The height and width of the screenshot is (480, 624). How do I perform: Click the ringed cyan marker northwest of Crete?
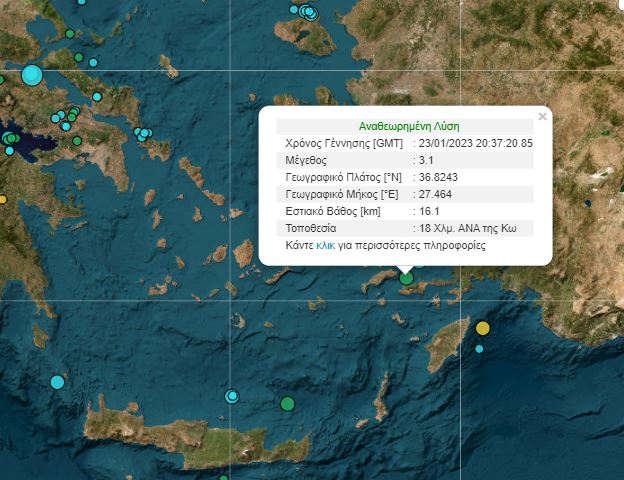point(232,396)
